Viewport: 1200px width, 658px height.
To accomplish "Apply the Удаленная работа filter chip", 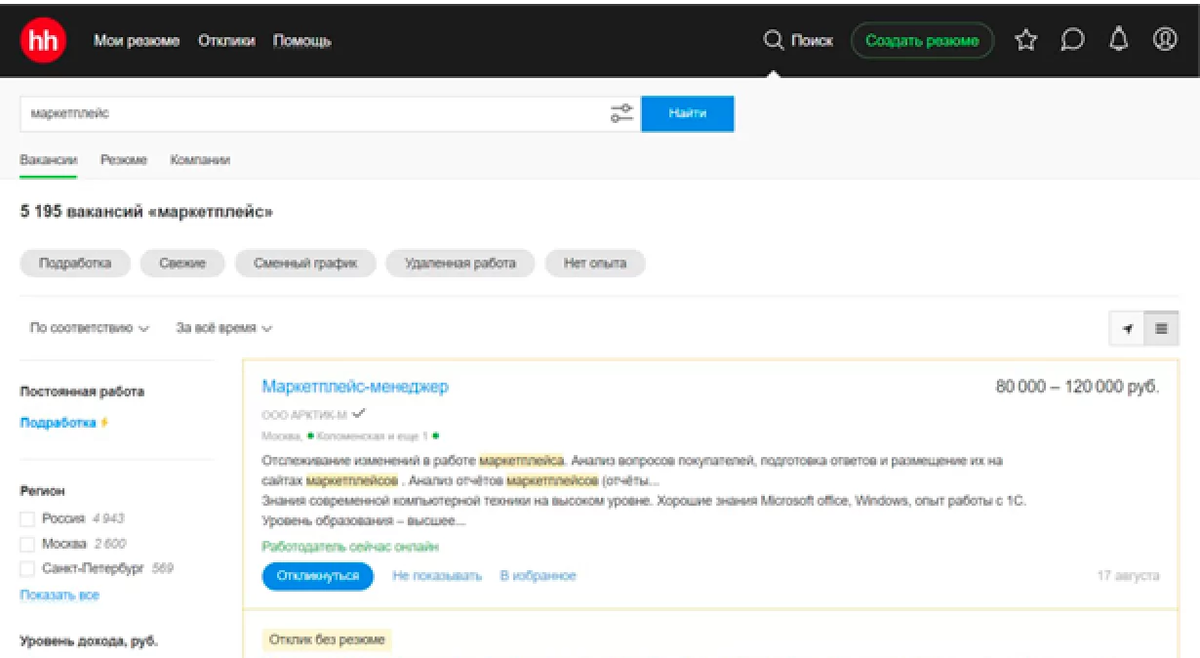I will pyautogui.click(x=460, y=264).
